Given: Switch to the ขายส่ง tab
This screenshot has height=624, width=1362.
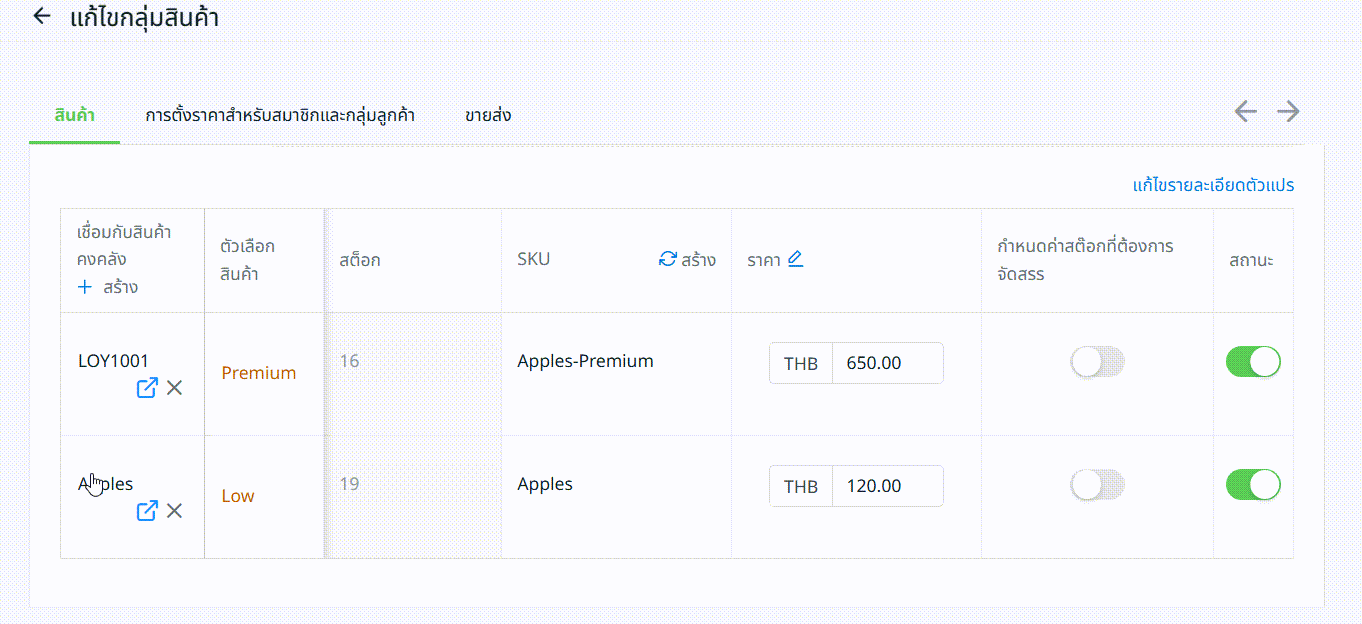Looking at the screenshot, I should tap(488, 116).
